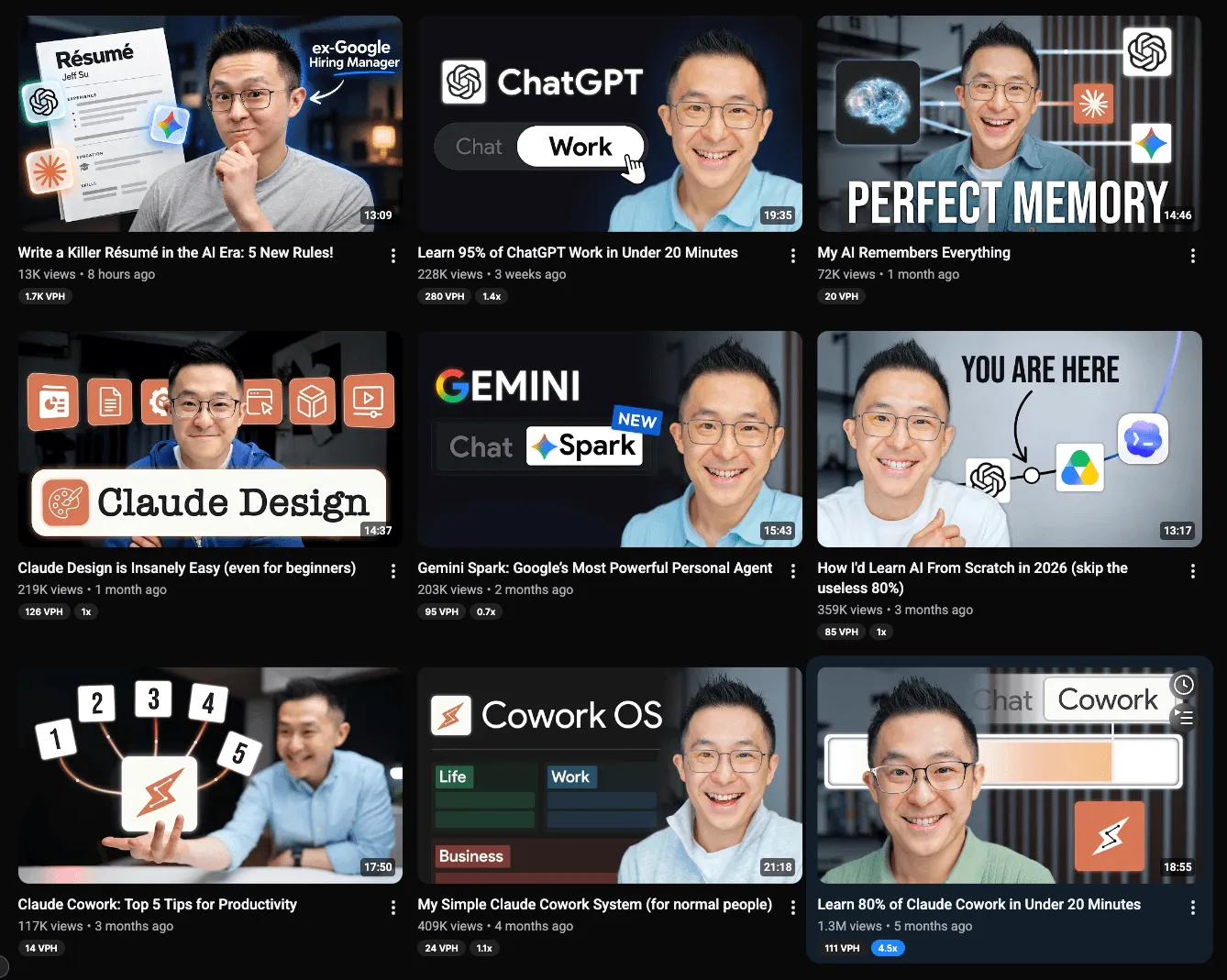Open more options for Killer Résumé video

tap(393, 256)
